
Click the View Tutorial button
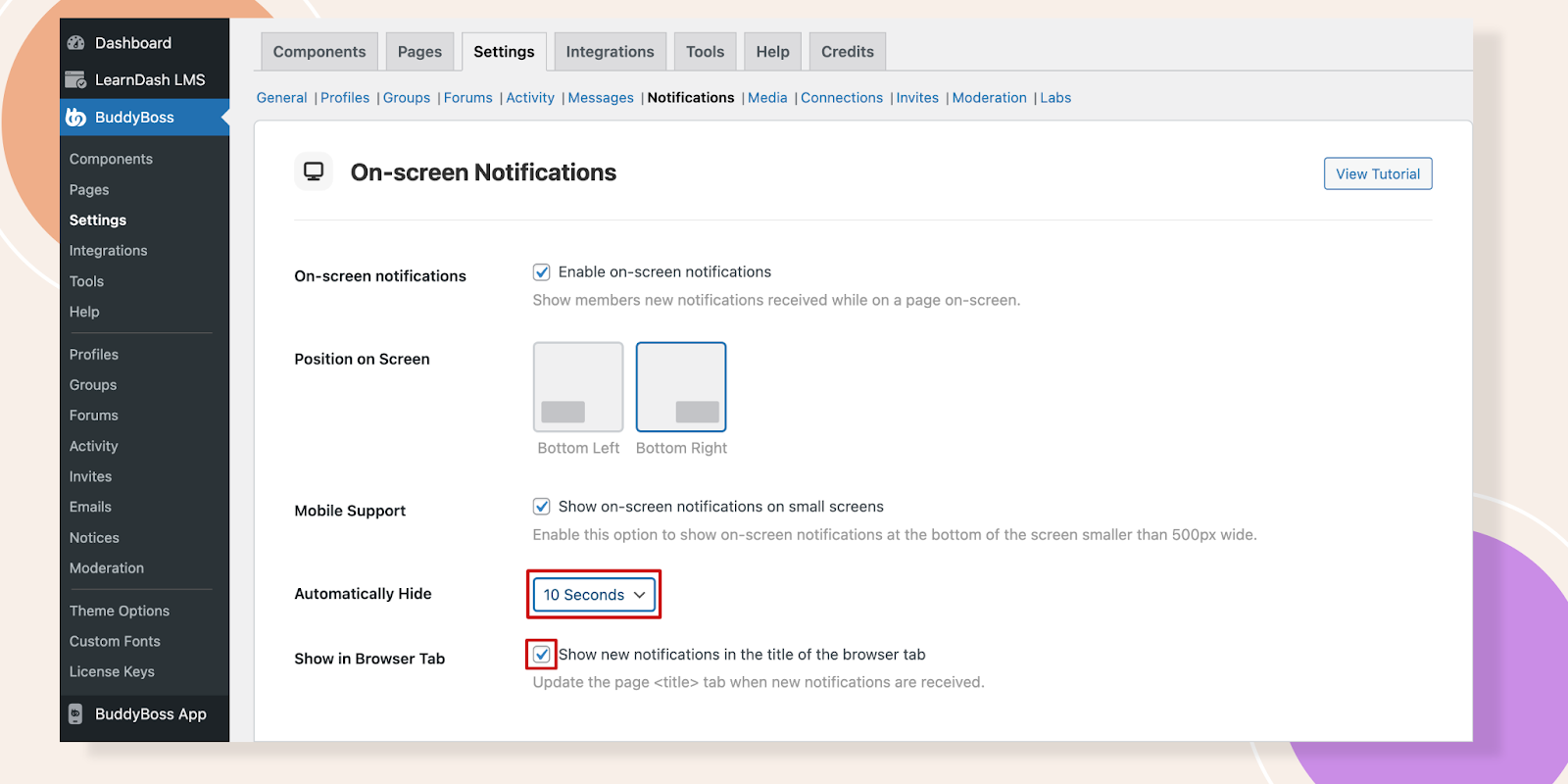tap(1378, 173)
